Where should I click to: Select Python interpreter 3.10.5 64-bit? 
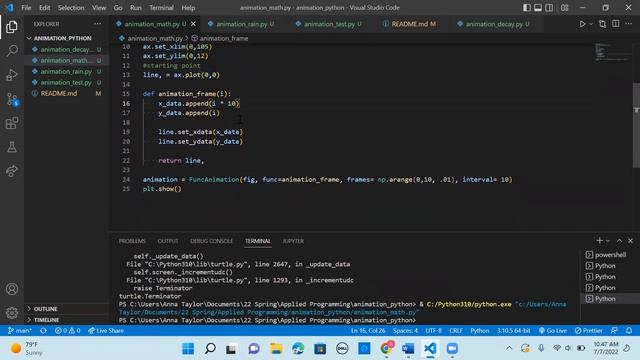pyautogui.click(x=513, y=331)
